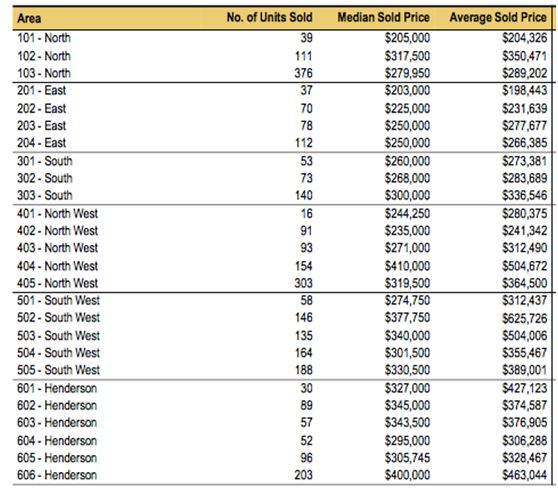Select the 101 - North row label
This screenshot has height=488, width=558.
[44, 38]
